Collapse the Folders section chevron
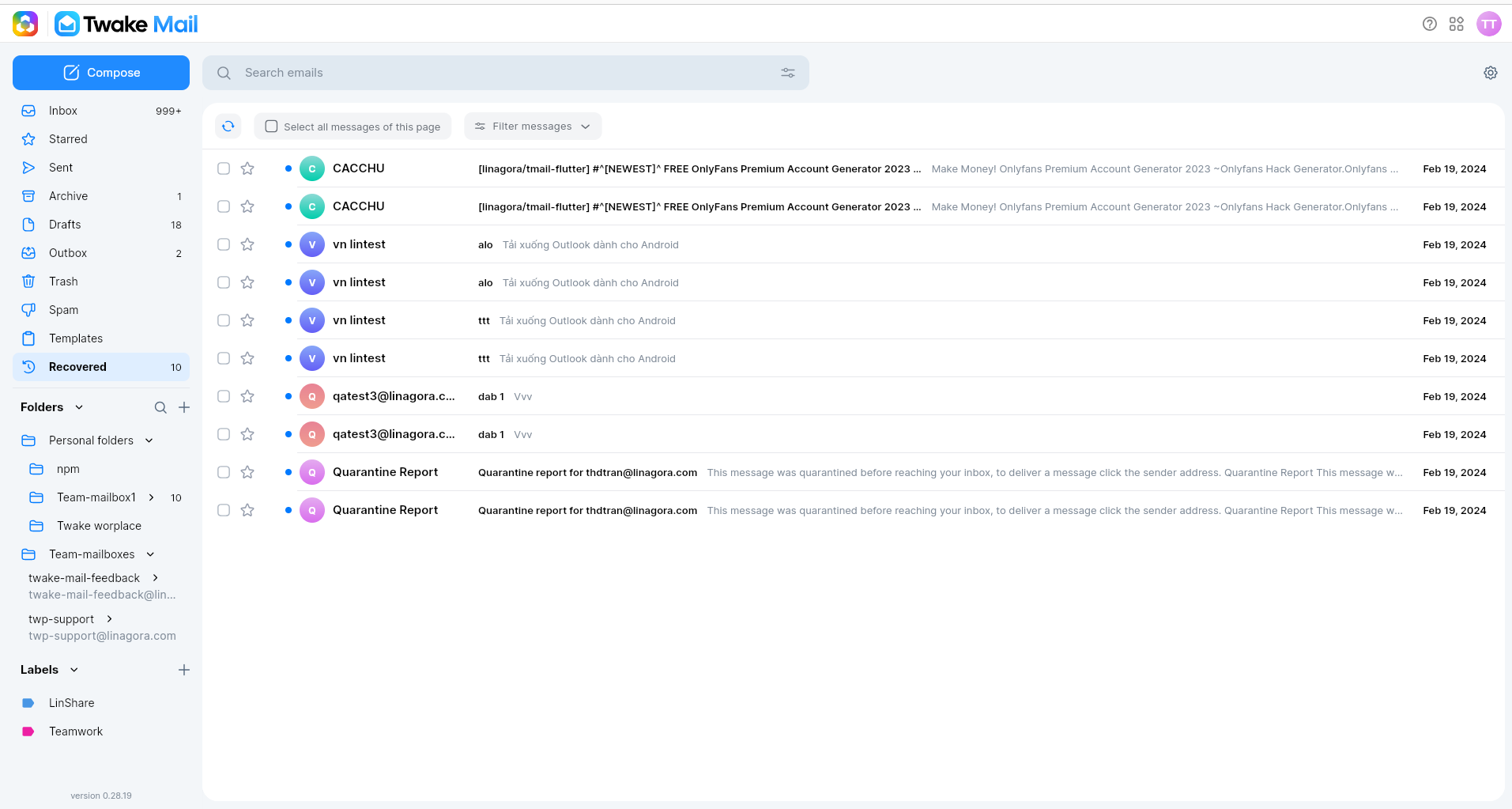Viewport: 1512px width, 809px height. (x=79, y=407)
